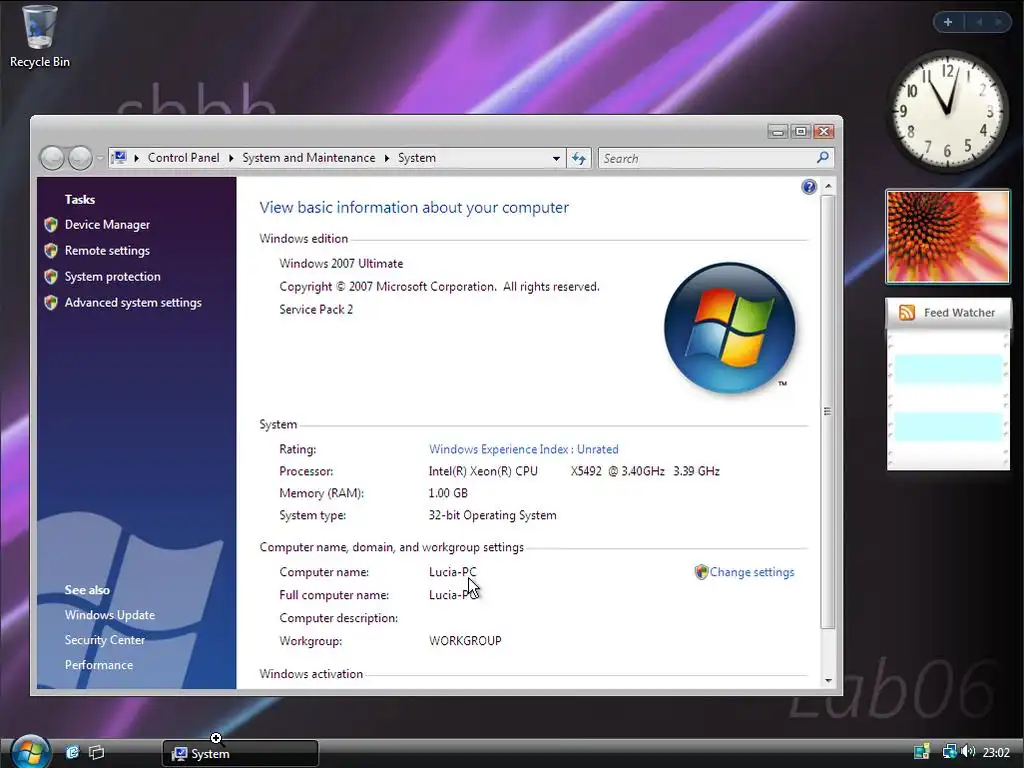Open System protection task link

pos(112,277)
